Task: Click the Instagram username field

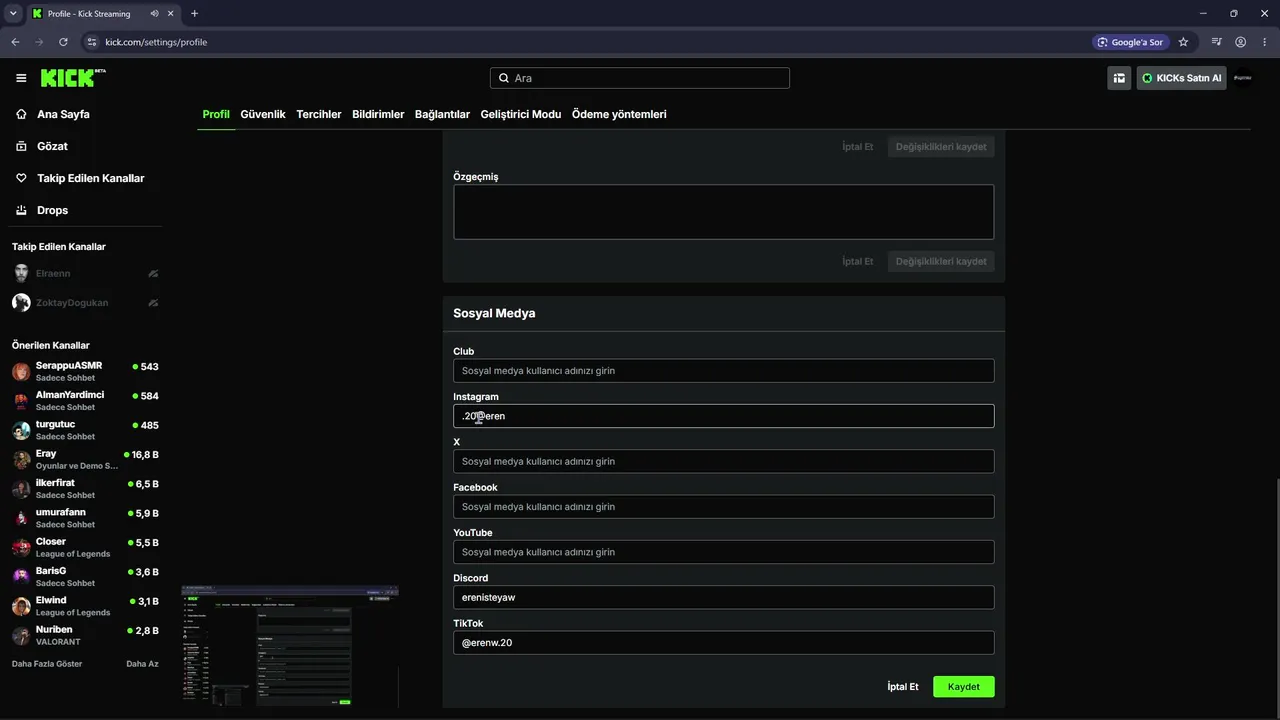Action: pos(724,416)
